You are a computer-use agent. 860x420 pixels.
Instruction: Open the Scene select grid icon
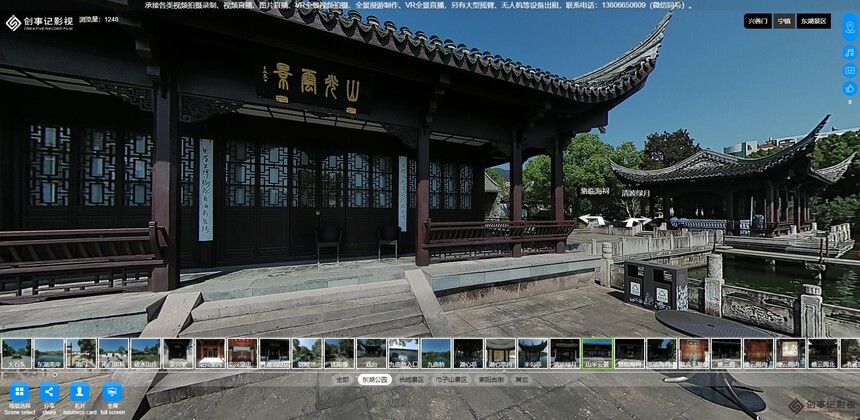(19, 392)
